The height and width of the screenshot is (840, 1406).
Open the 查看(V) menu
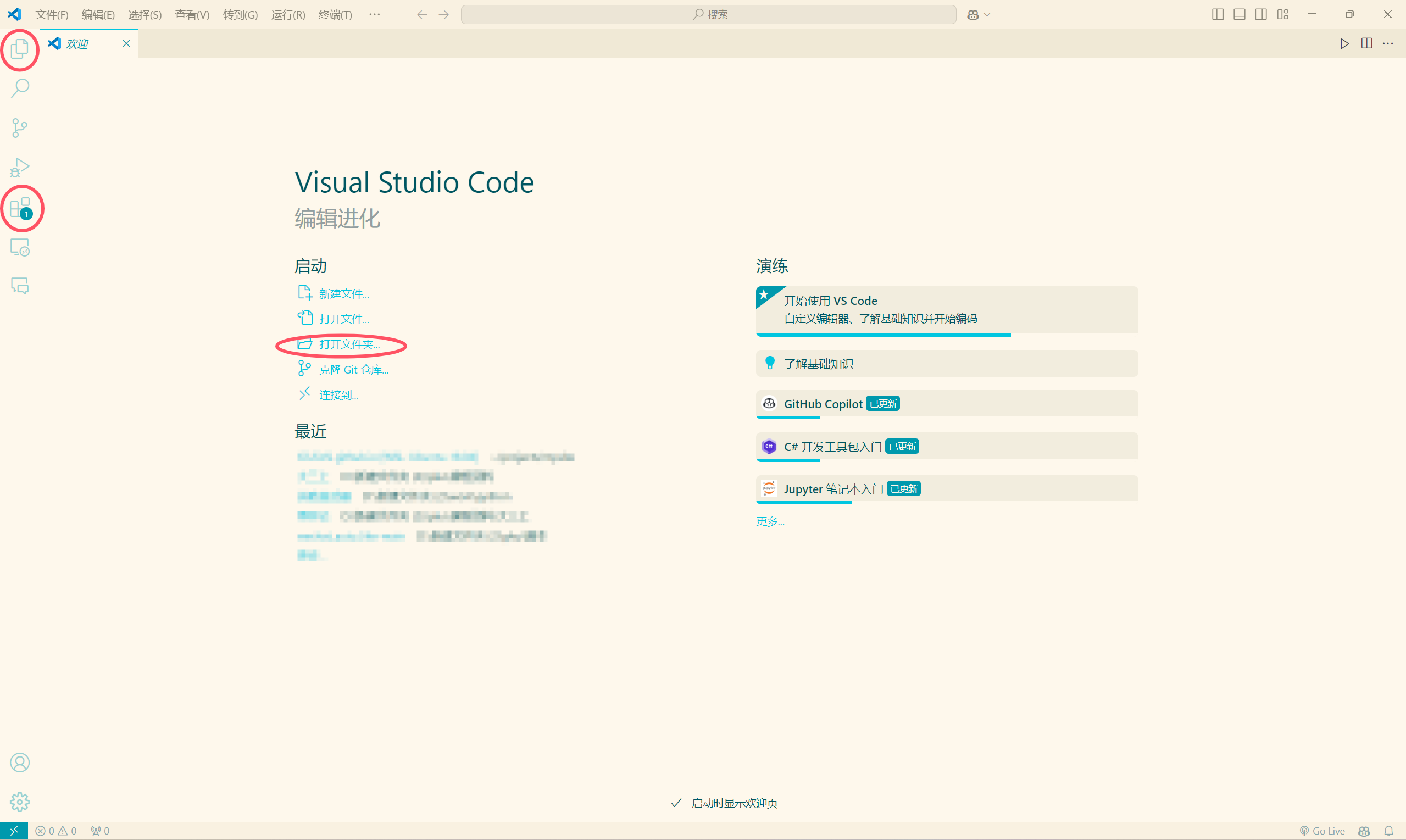pos(192,15)
